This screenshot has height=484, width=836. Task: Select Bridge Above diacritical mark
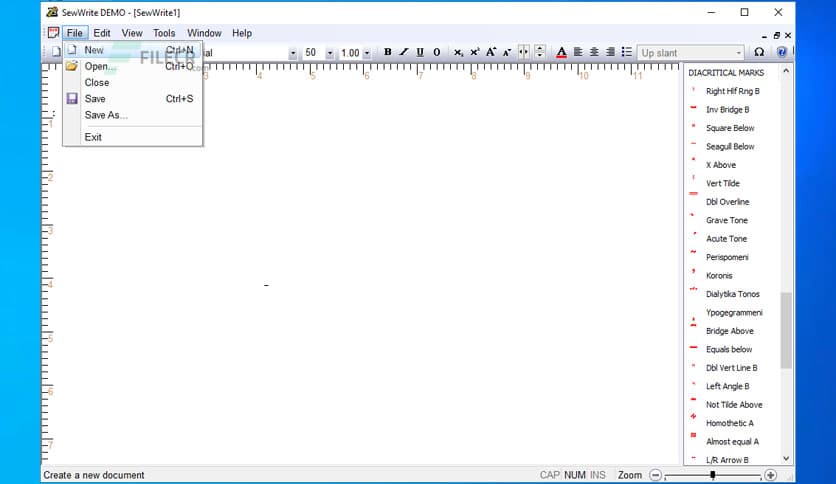coord(732,331)
